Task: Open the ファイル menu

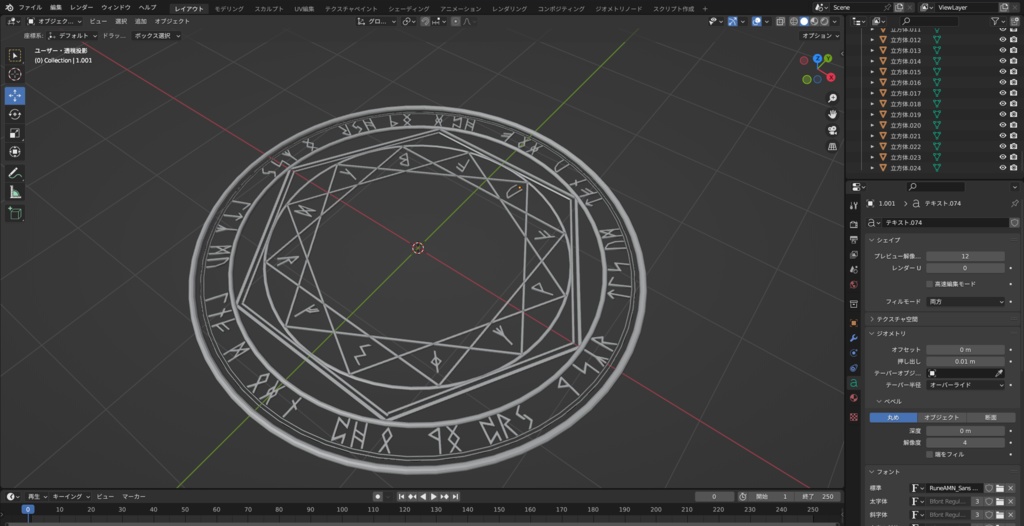Action: click(x=30, y=8)
